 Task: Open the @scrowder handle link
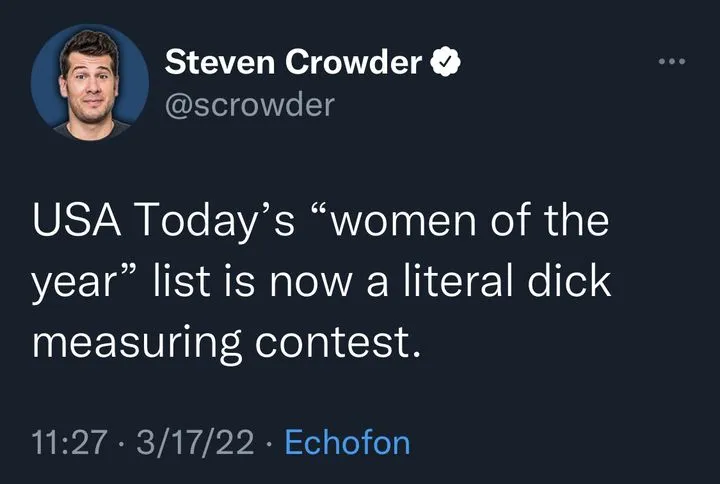coord(248,104)
